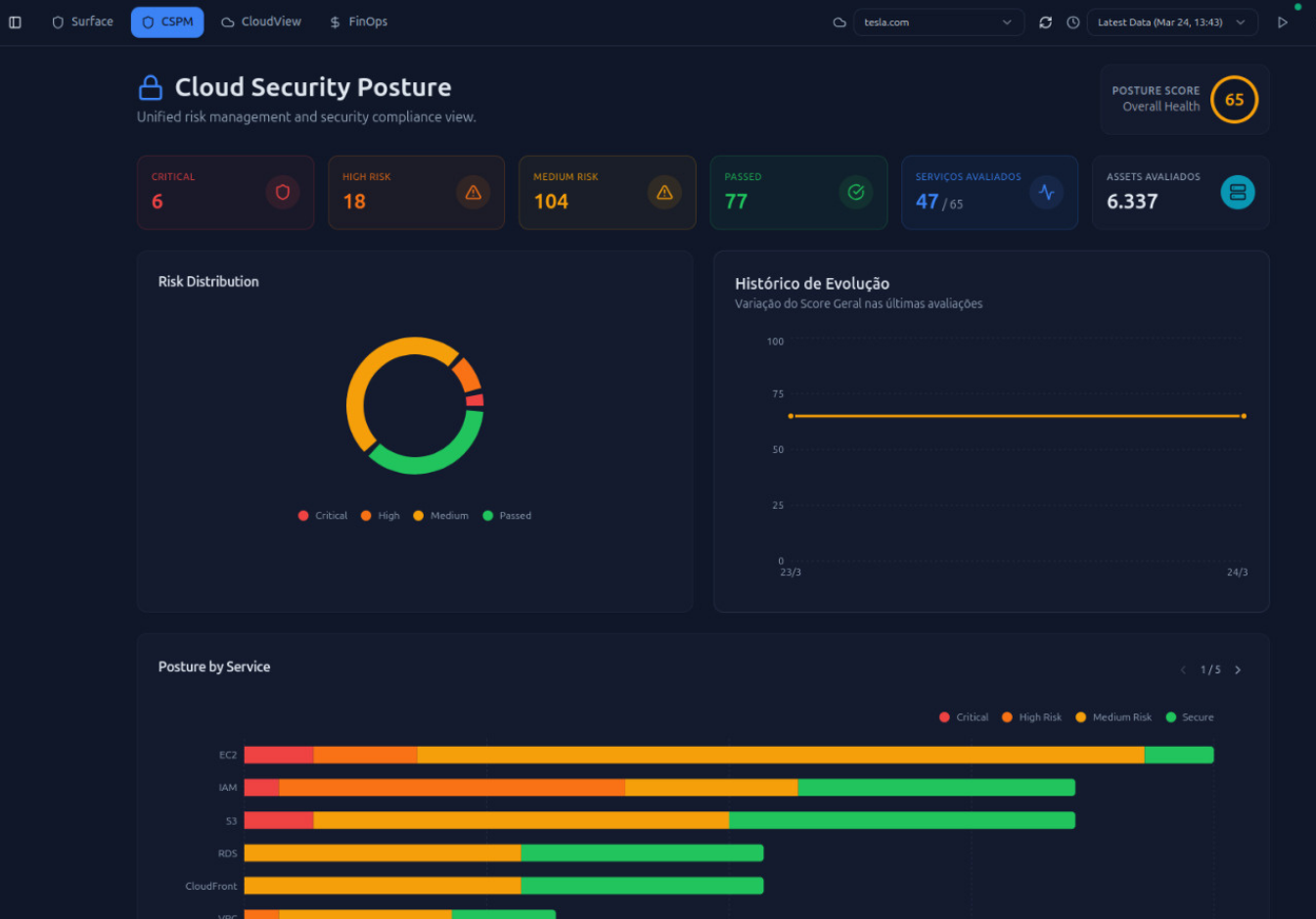
Task: Toggle the Secure legend in Posture by Service
Action: tap(1190, 716)
